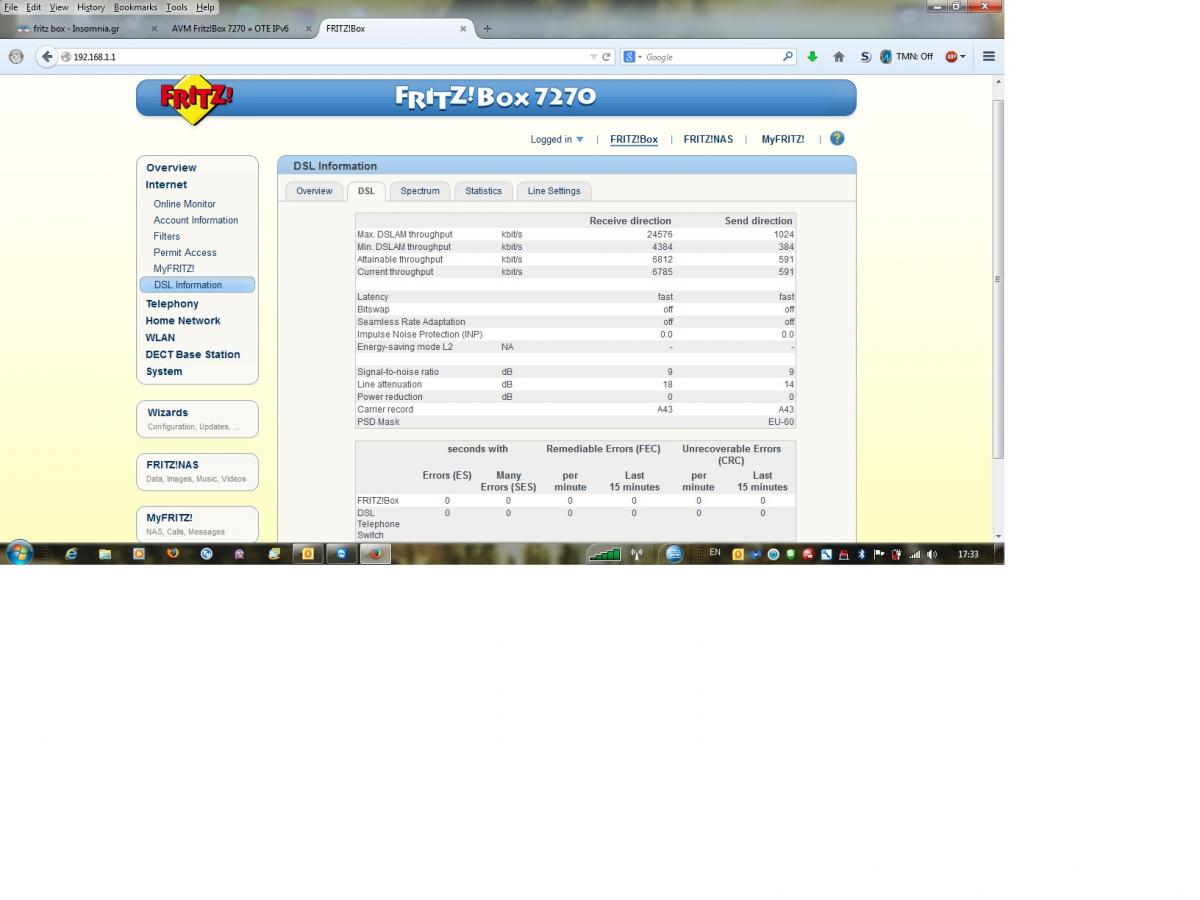Click the sidebar Overview entry

point(171,168)
